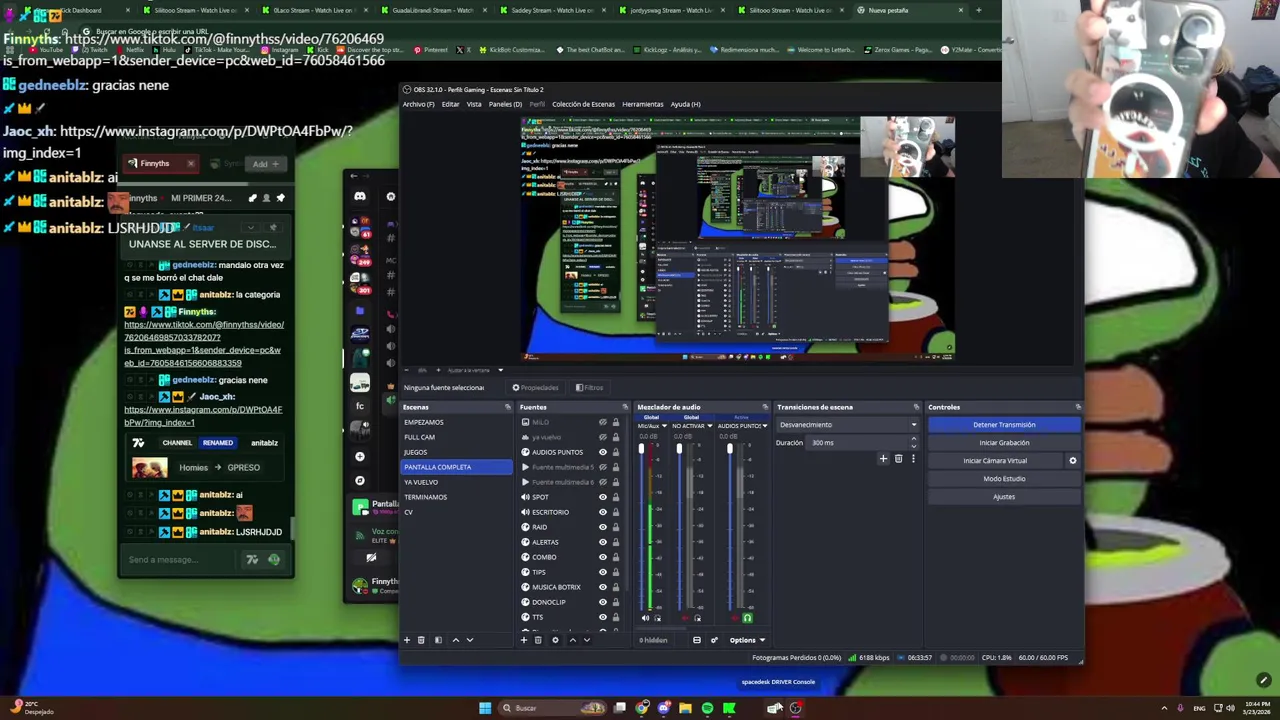Image resolution: width=1280 pixels, height=720 pixels.
Task: Open Ayuda menu in OBS
Action: click(x=685, y=104)
